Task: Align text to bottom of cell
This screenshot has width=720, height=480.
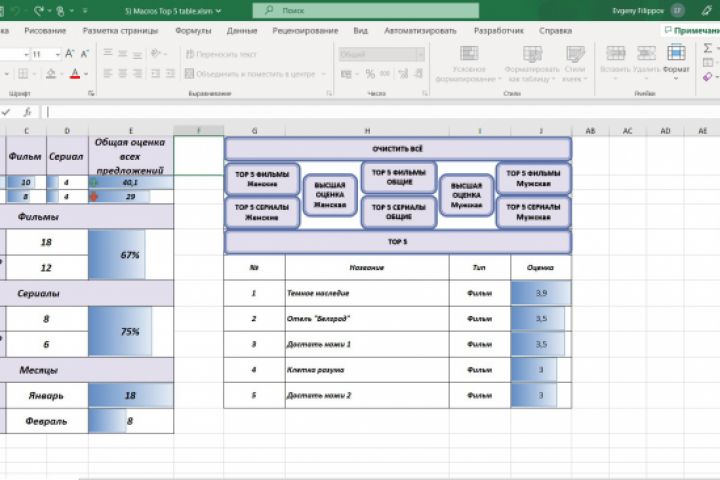Action: (137, 54)
